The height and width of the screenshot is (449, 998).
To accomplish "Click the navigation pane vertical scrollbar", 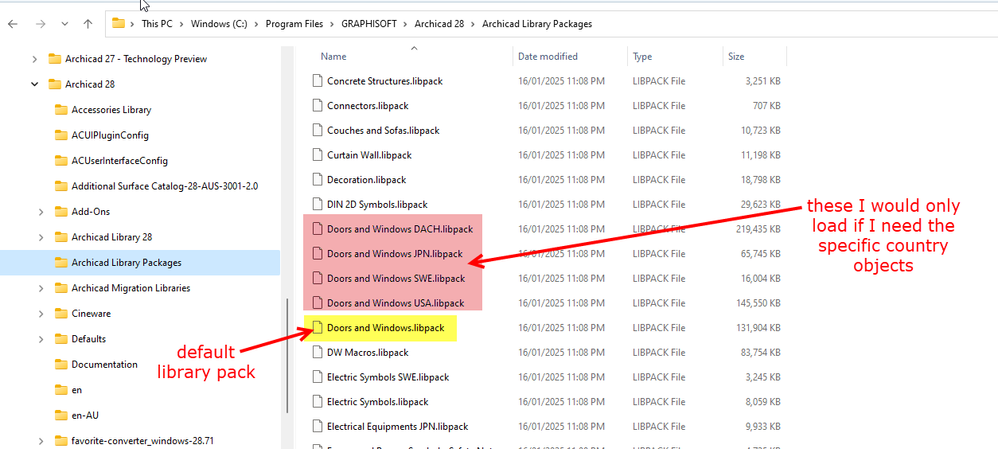I will (288, 356).
